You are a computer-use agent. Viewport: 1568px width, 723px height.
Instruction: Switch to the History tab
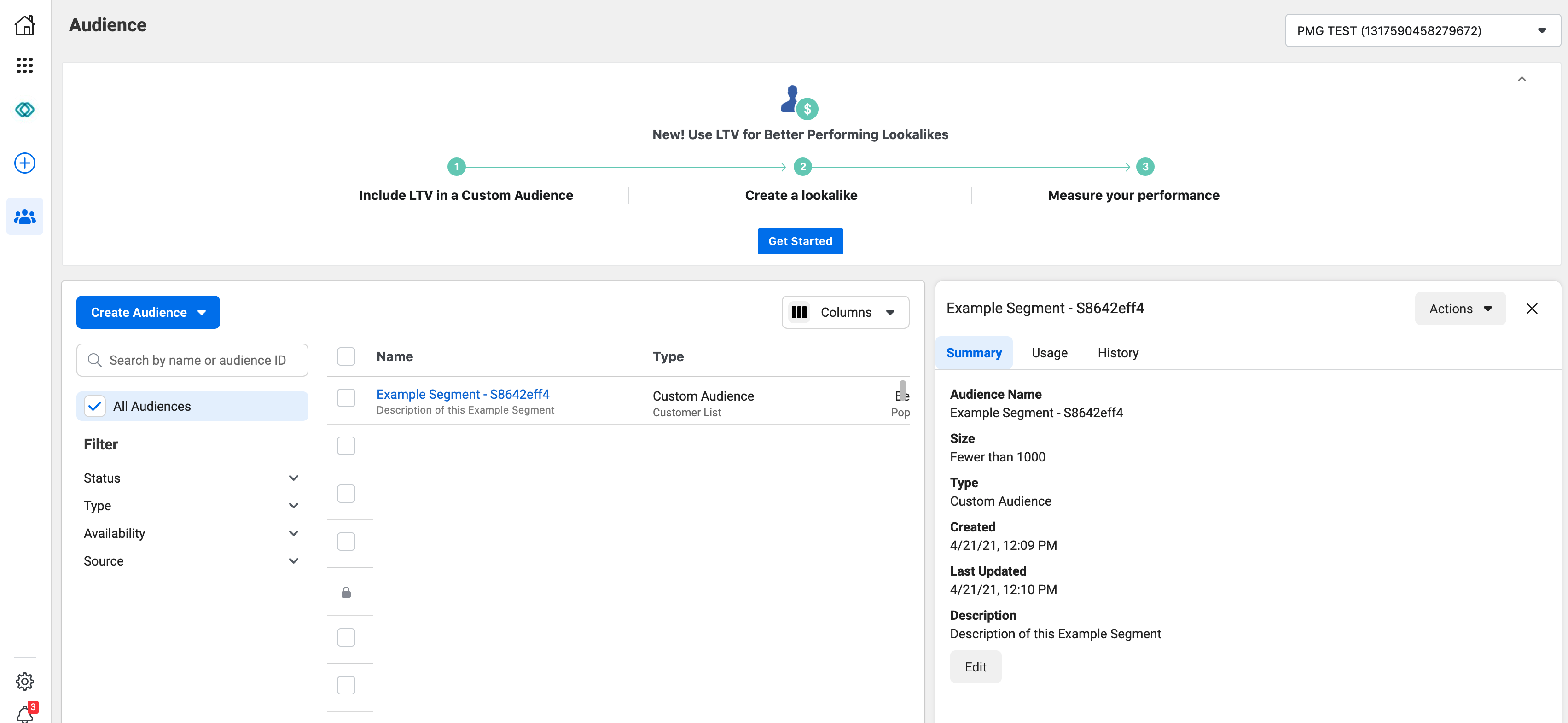(1118, 353)
